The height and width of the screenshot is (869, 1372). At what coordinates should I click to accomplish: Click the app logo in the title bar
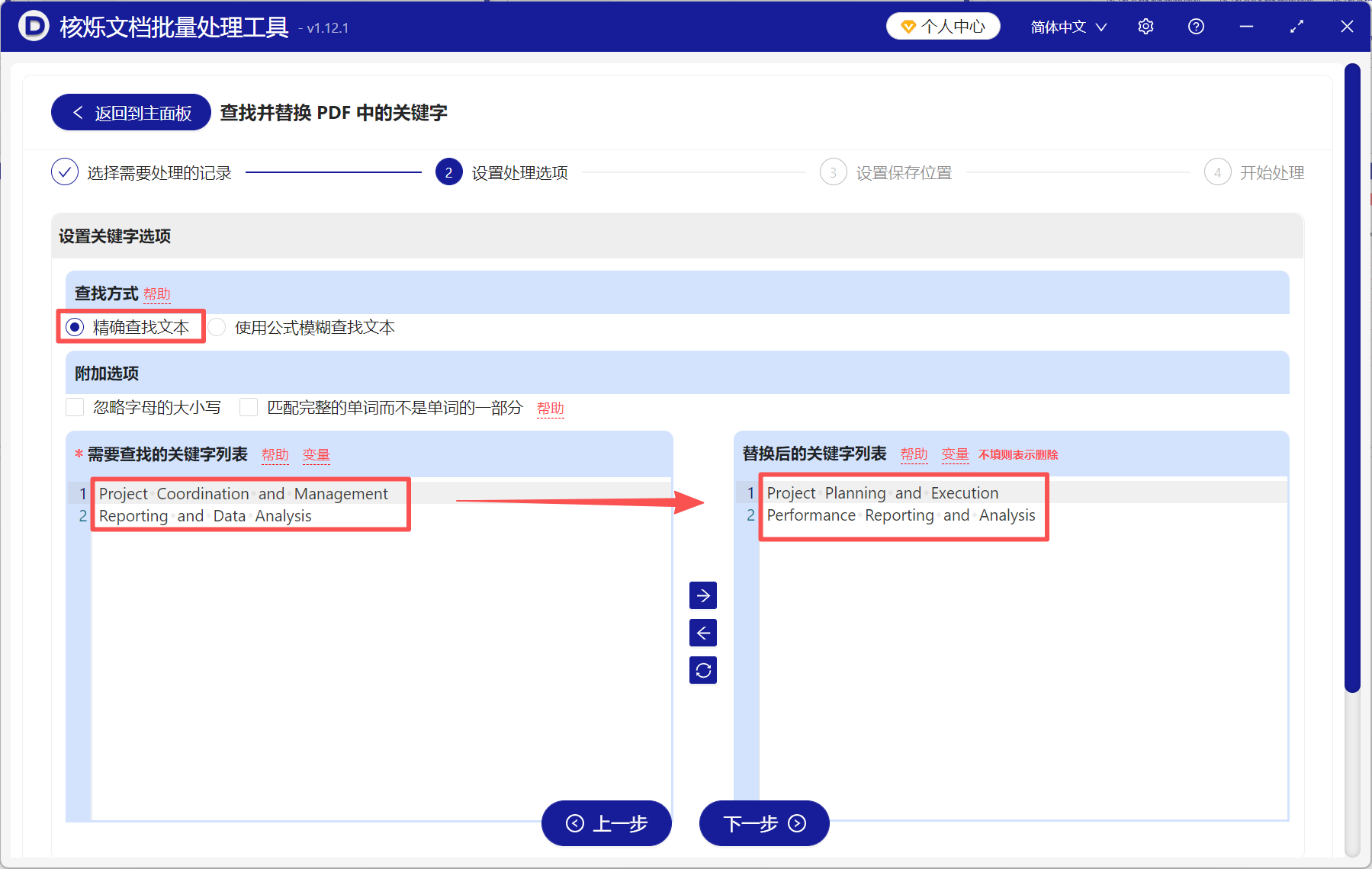pyautogui.click(x=32, y=25)
